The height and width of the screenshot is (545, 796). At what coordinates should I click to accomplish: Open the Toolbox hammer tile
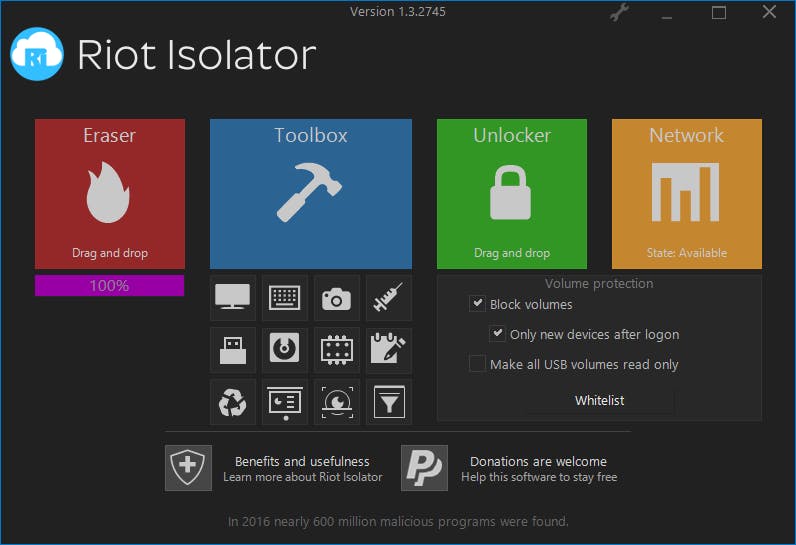[x=311, y=194]
